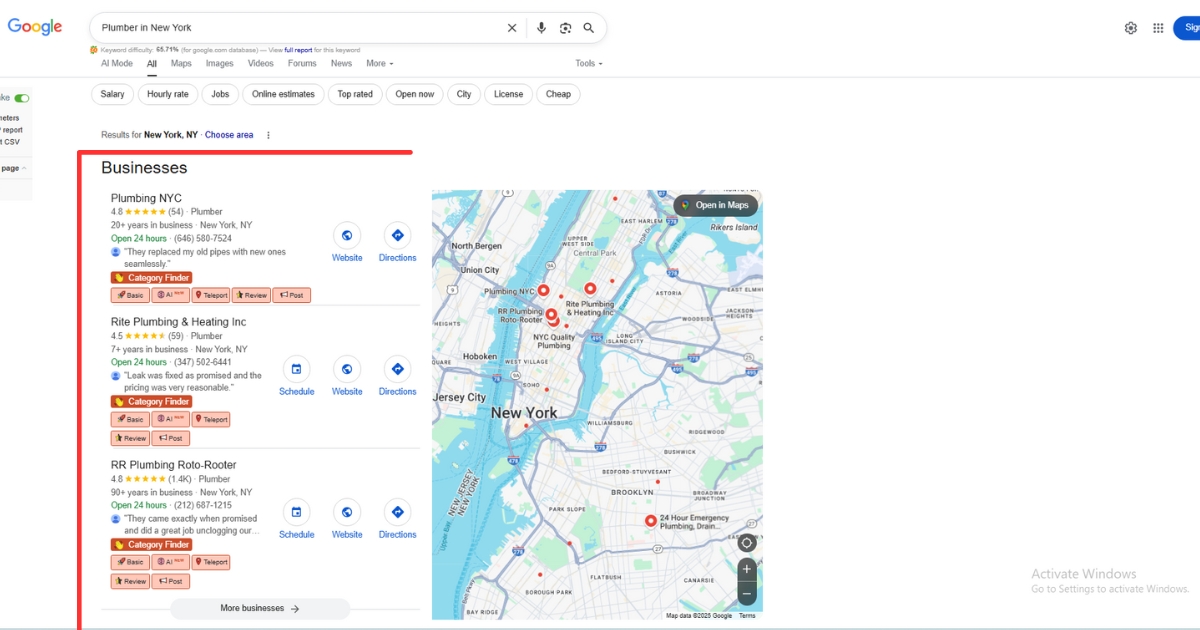Screen dimensions: 1200x630
Task: Apply the Online estimates filter chip
Action: pyautogui.click(x=283, y=94)
